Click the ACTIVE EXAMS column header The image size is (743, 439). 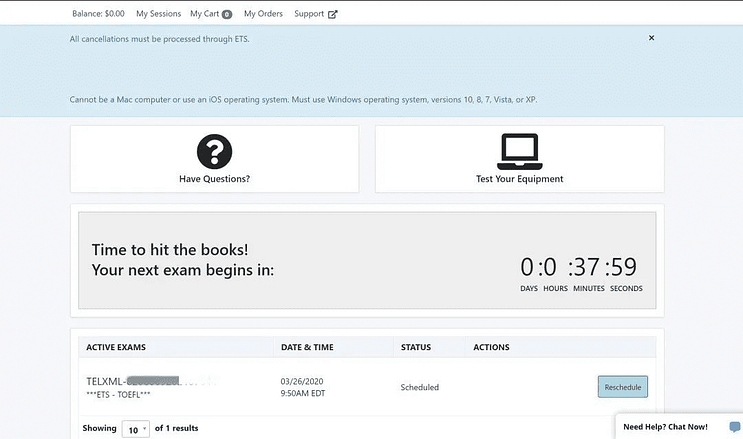116,347
